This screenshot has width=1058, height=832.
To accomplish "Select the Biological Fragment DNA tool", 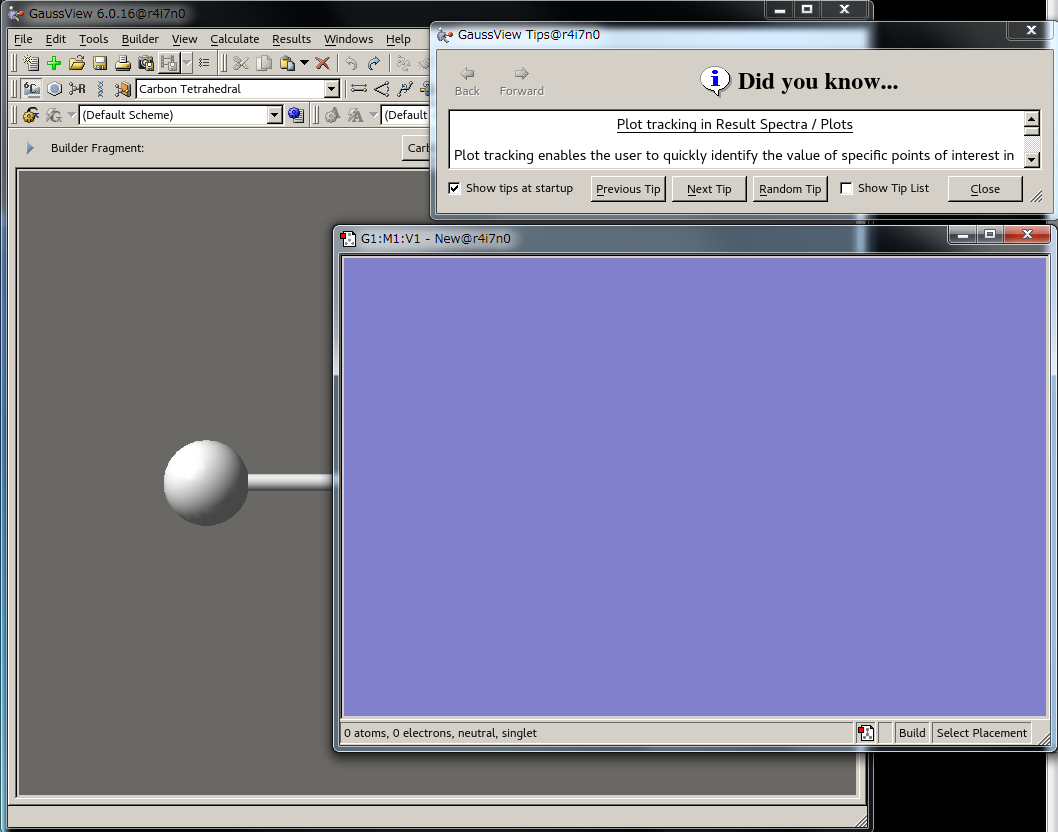I will click(101, 89).
